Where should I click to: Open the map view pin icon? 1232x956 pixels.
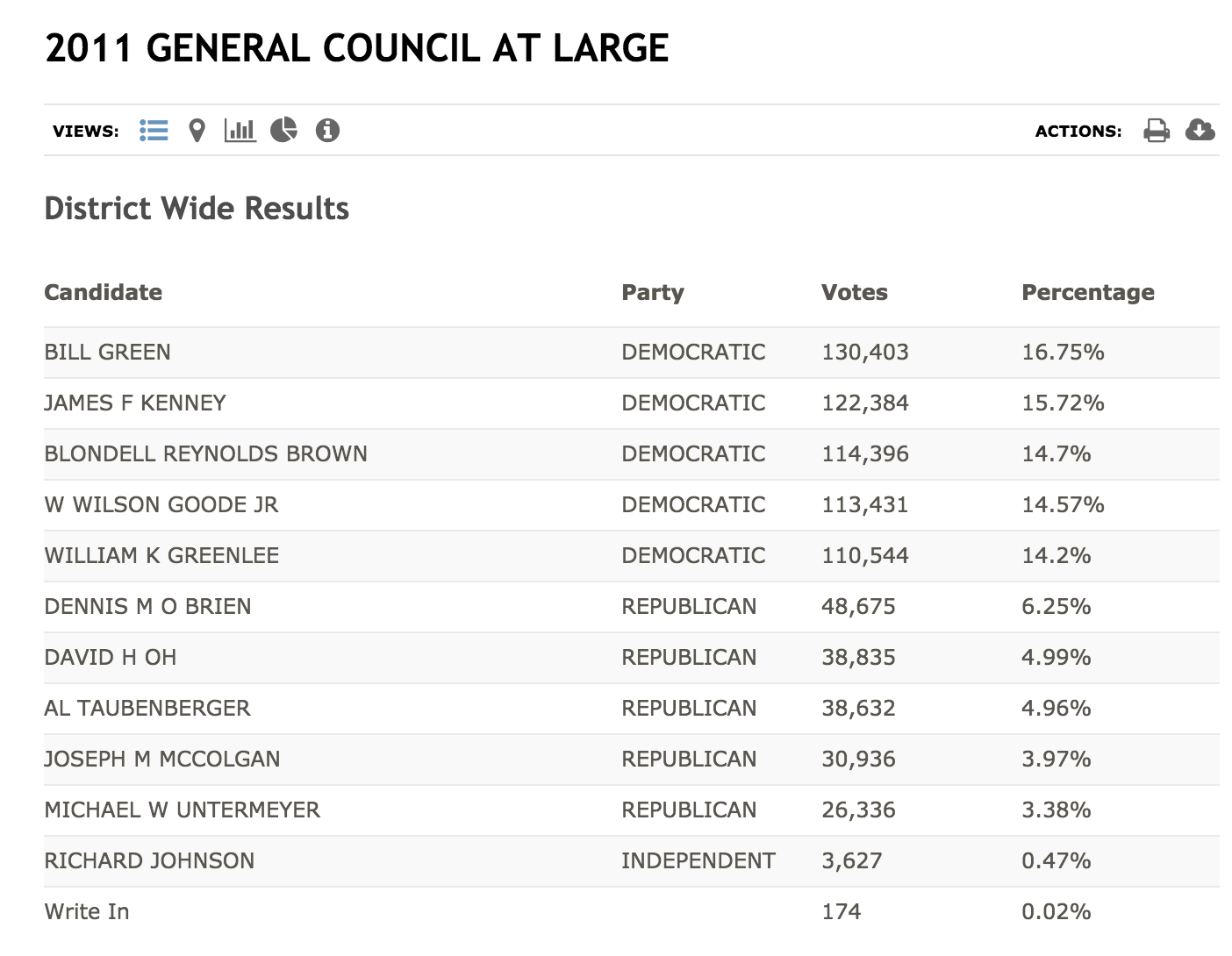(197, 131)
